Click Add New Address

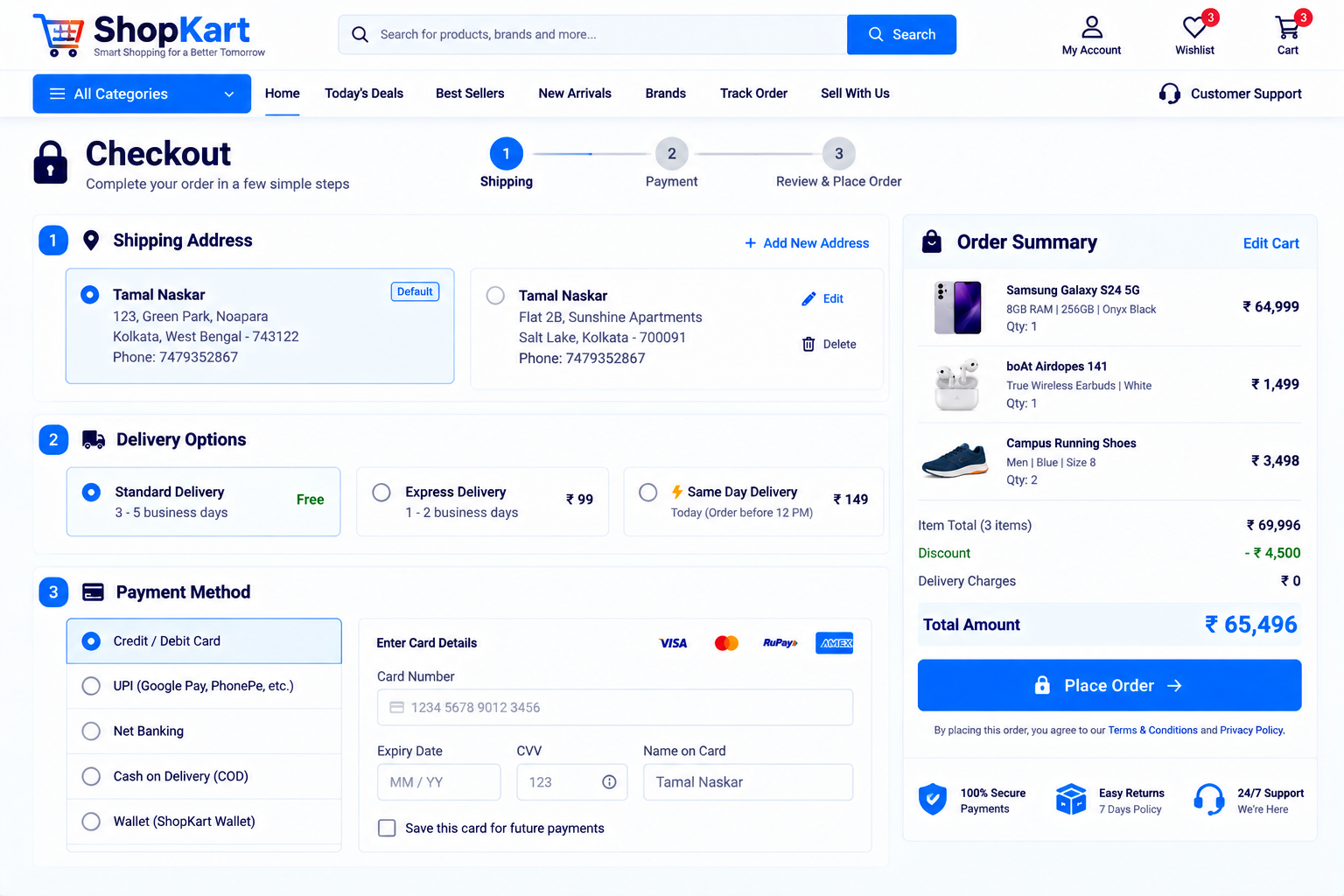pos(807,243)
